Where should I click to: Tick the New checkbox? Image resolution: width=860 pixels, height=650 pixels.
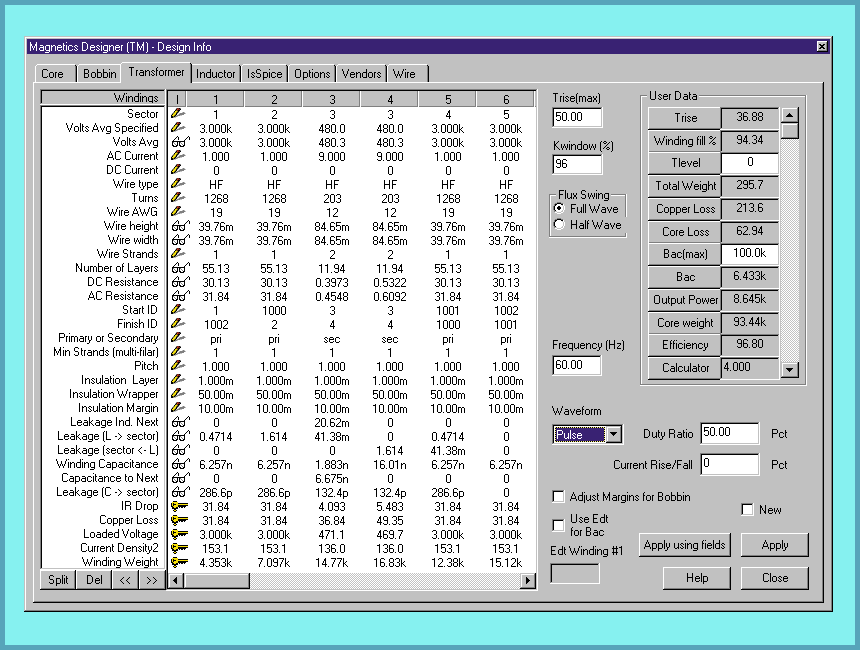pos(747,510)
